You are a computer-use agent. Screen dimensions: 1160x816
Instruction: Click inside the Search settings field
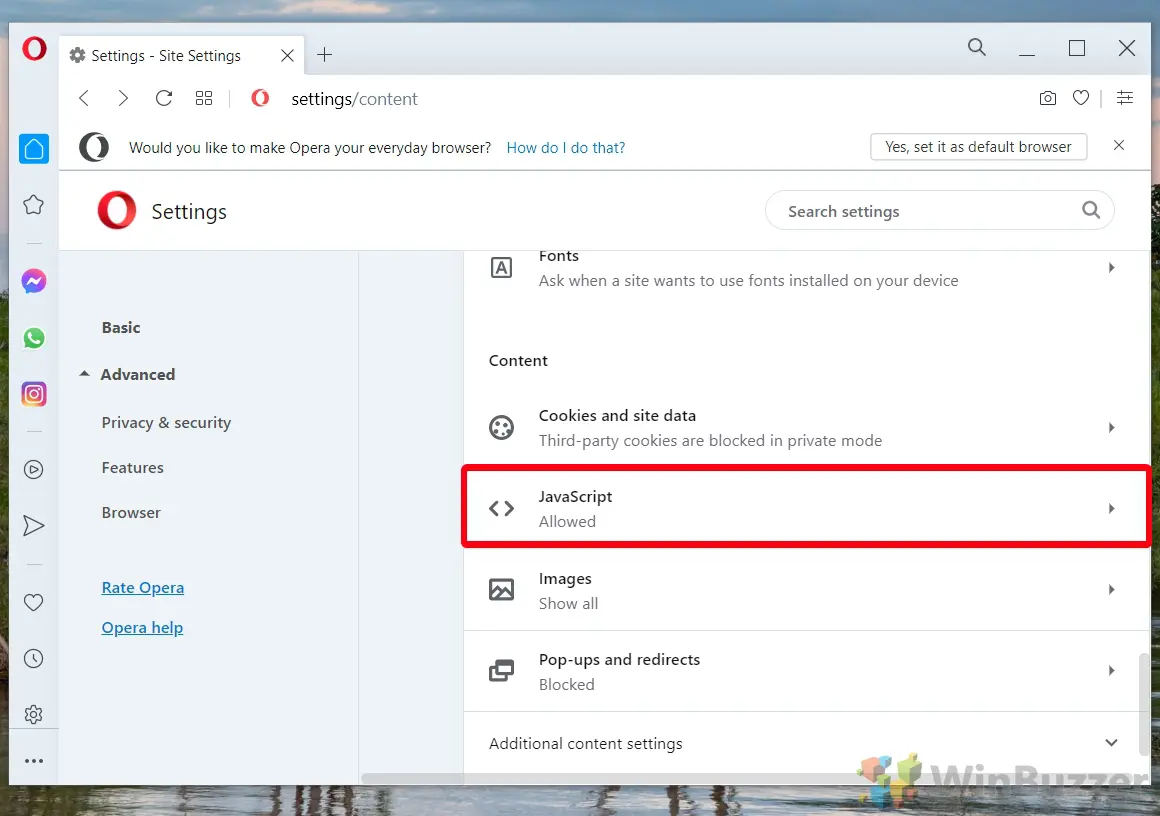(900, 211)
